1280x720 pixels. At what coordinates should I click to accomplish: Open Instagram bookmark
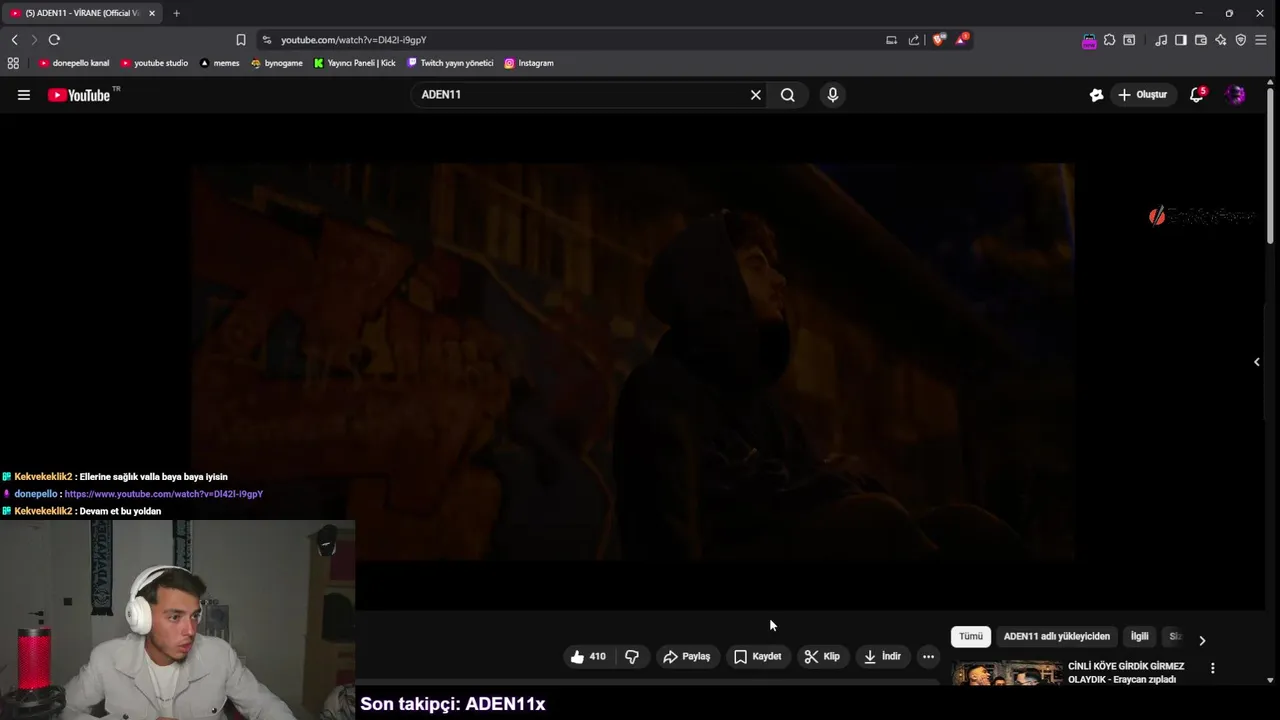tap(528, 63)
